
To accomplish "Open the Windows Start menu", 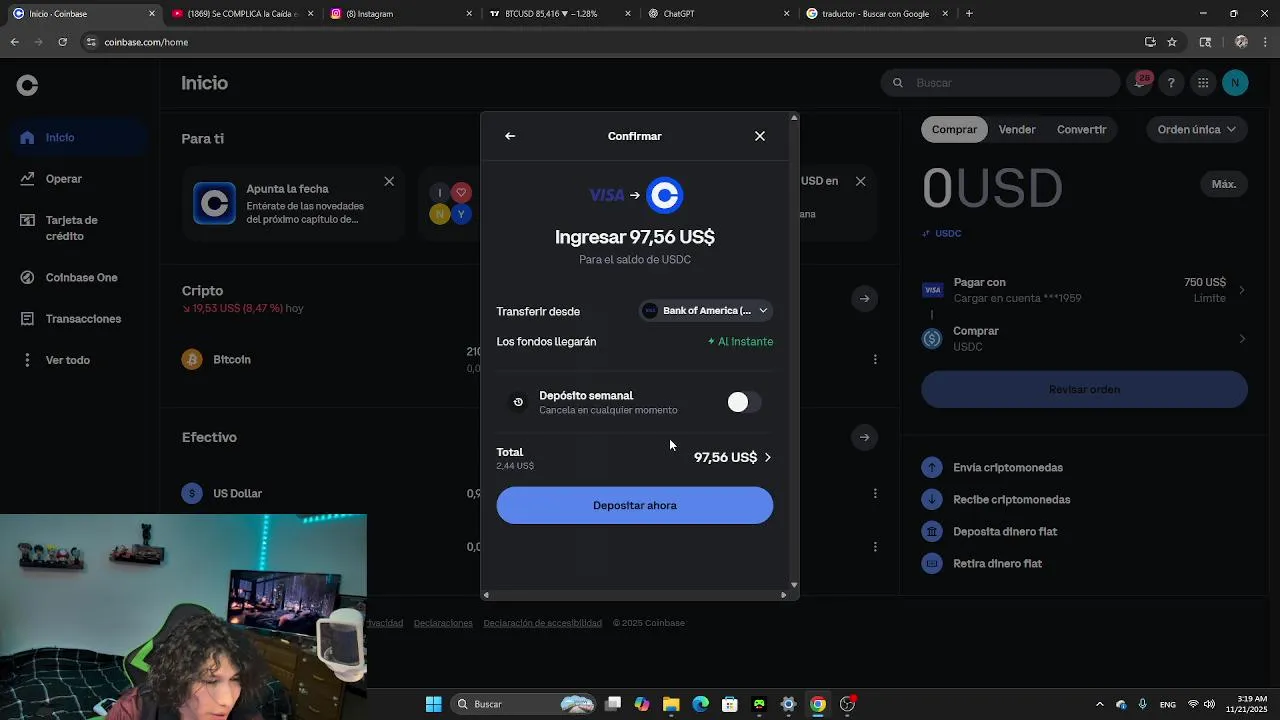I will [433, 704].
